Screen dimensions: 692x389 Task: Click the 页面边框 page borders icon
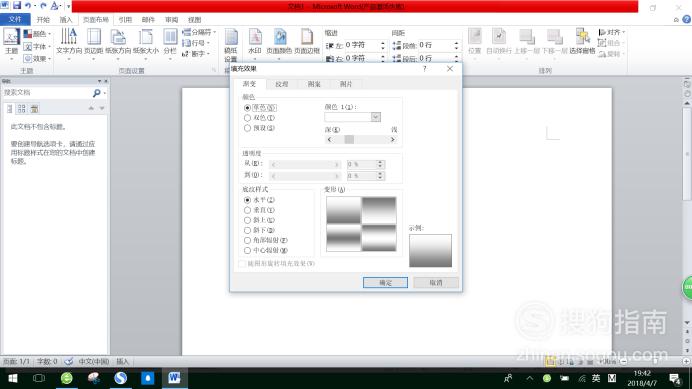[x=307, y=43]
